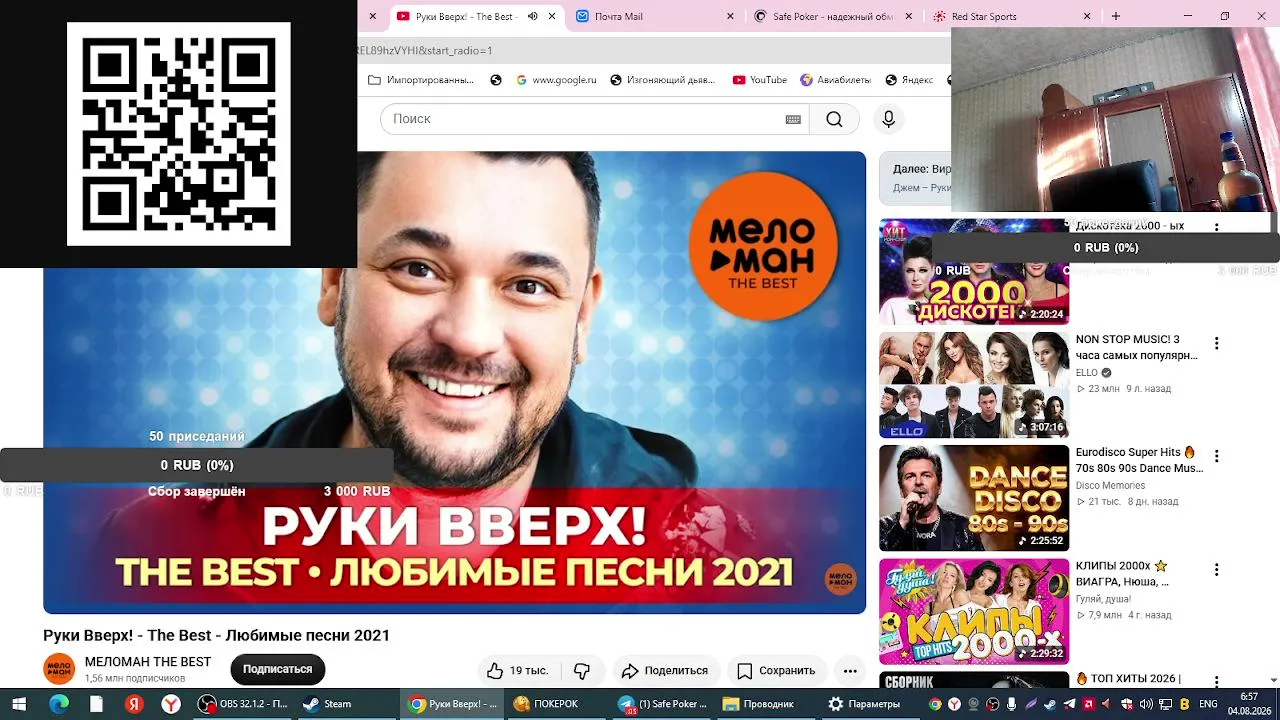1280x720 pixels.
Task: Open options menu for Eurodisco Super Hits video
Action: pyautogui.click(x=1216, y=456)
